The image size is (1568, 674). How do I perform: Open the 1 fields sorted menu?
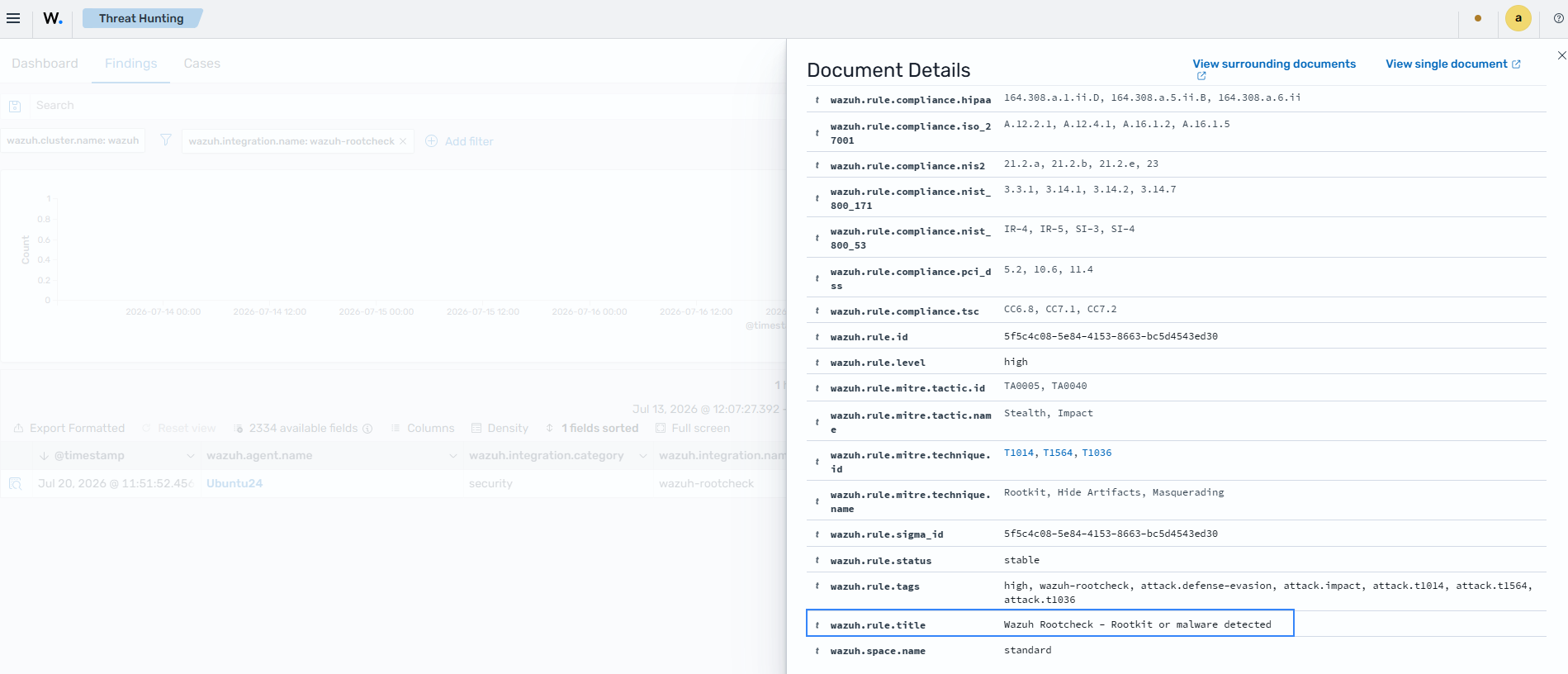pyautogui.click(x=592, y=429)
